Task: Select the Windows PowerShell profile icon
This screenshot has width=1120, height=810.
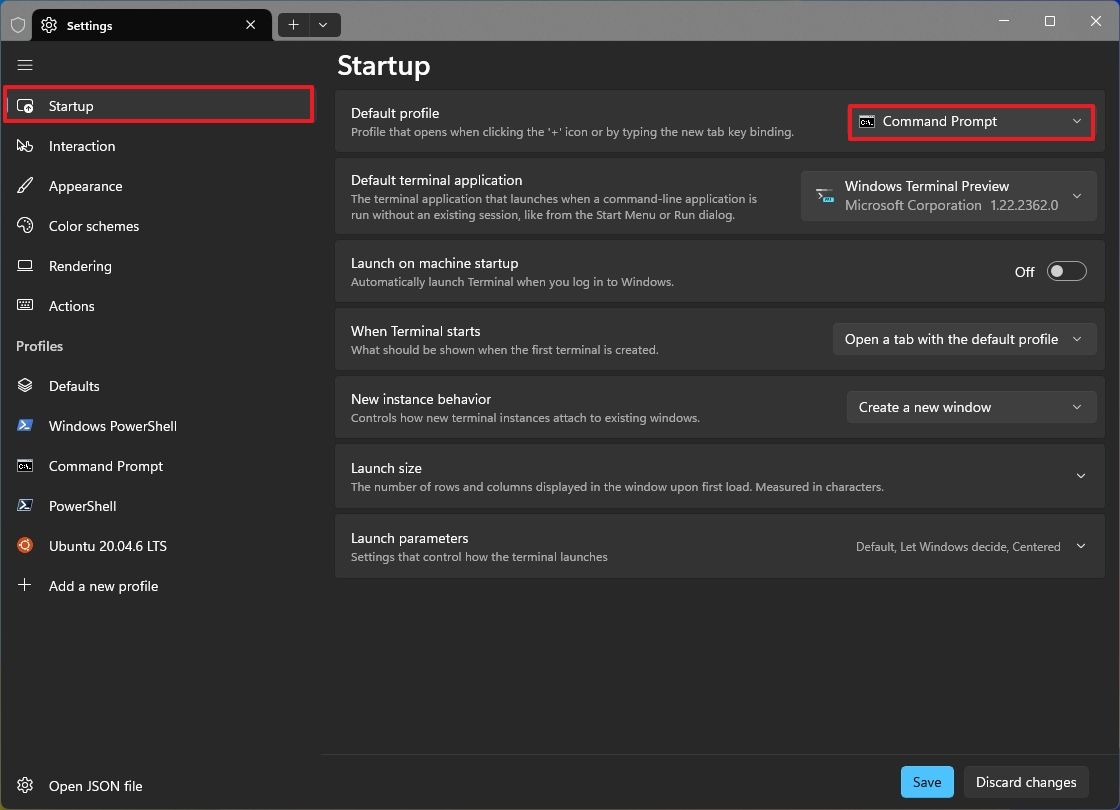Action: pos(25,425)
